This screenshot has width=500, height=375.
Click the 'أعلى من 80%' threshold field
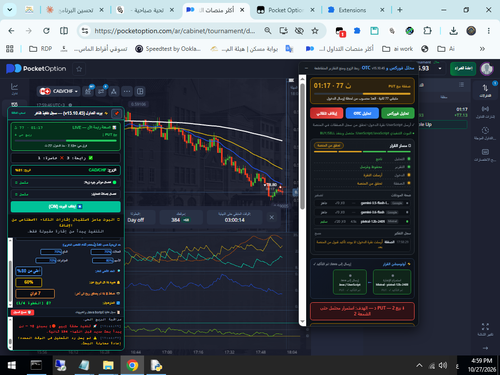[28, 271]
